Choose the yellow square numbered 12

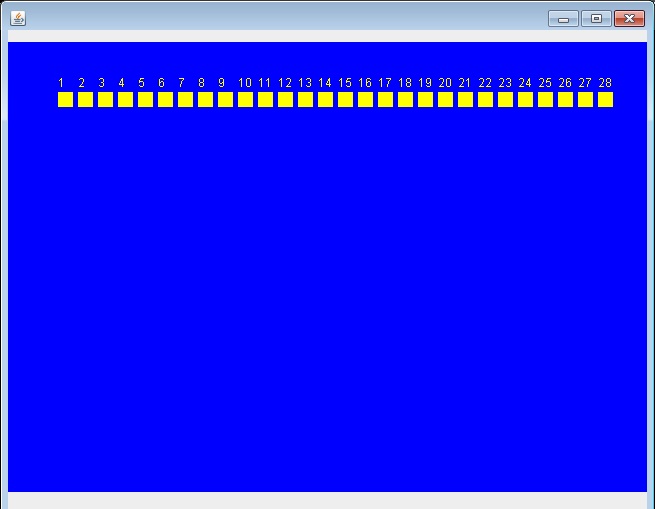285,99
